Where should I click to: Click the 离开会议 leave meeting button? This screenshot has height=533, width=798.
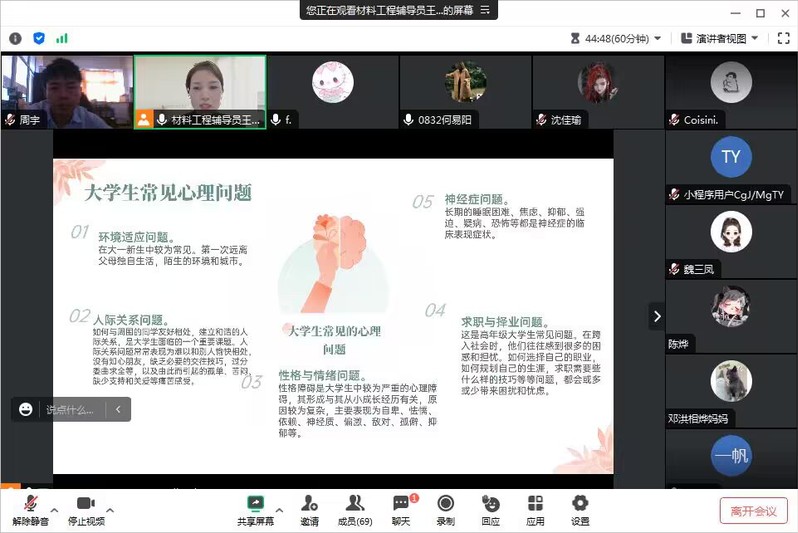[753, 511]
